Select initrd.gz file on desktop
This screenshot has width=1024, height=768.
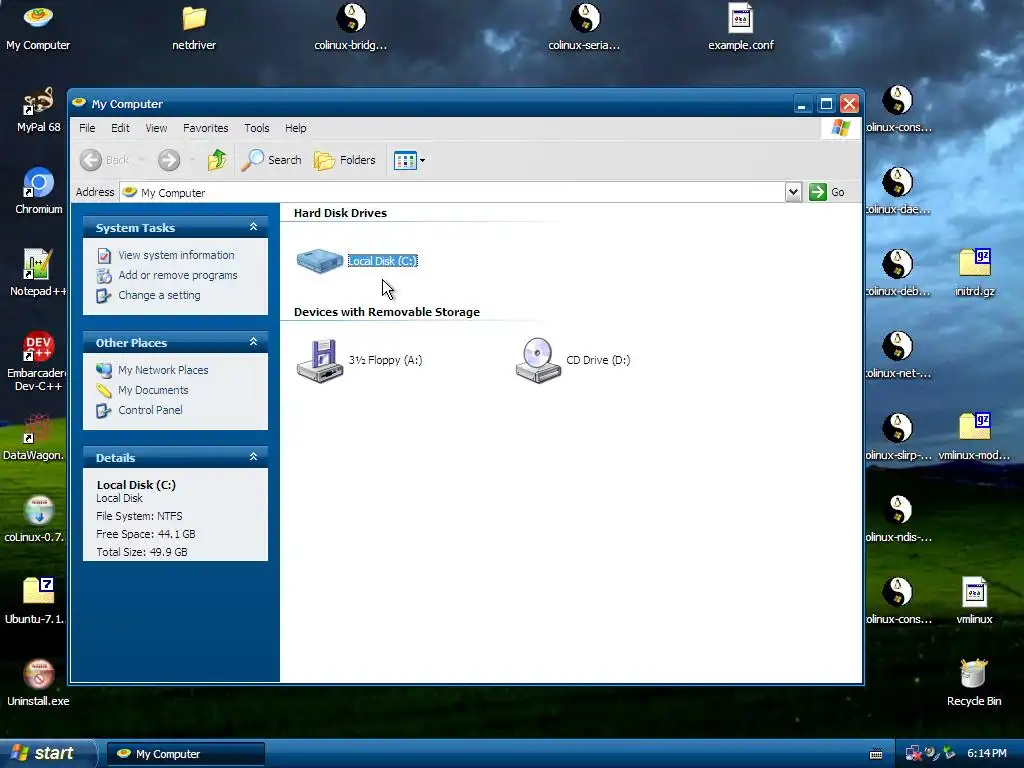click(x=974, y=273)
